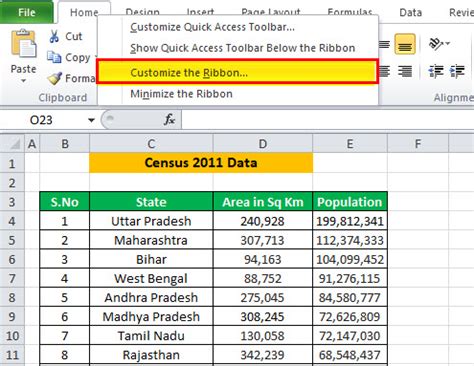
Task: Select column E header
Action: click(x=350, y=144)
